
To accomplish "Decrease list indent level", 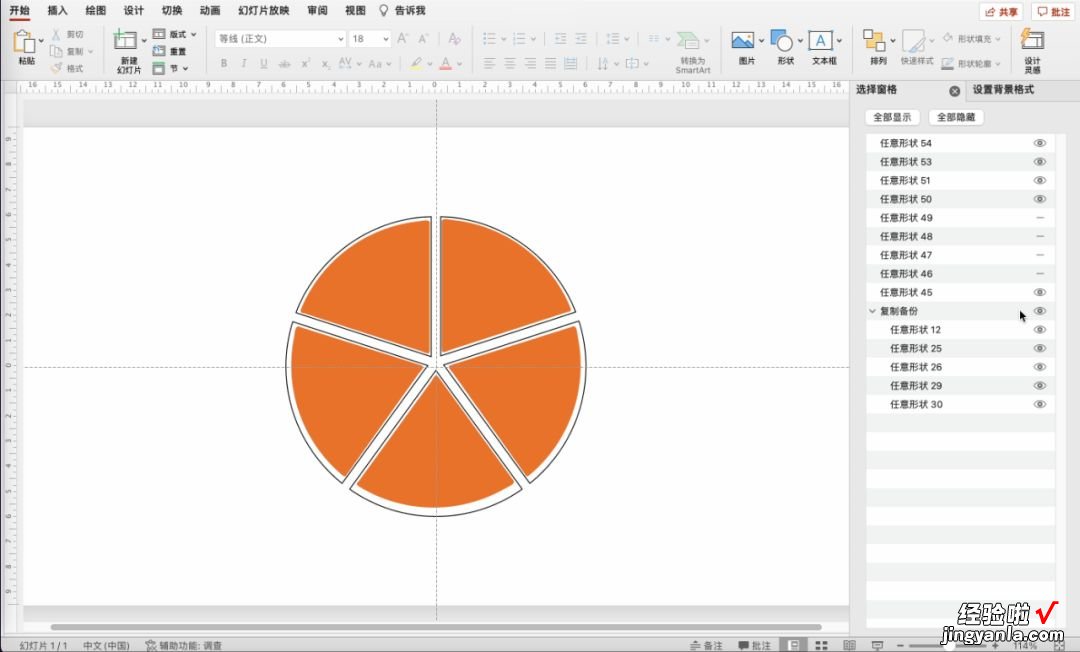I will pyautogui.click(x=561, y=39).
